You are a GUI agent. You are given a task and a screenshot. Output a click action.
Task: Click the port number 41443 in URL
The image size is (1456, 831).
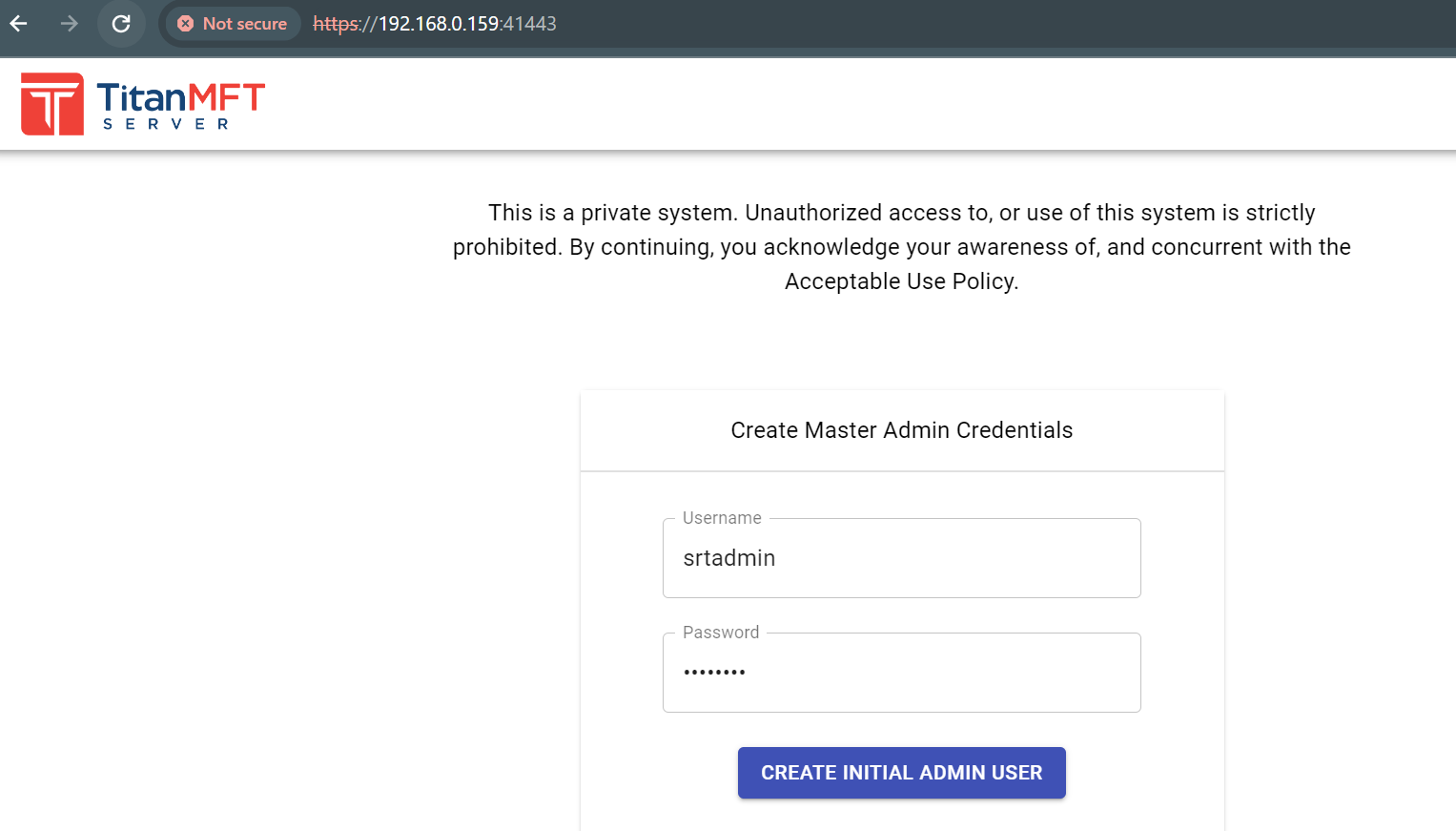pyautogui.click(x=529, y=24)
